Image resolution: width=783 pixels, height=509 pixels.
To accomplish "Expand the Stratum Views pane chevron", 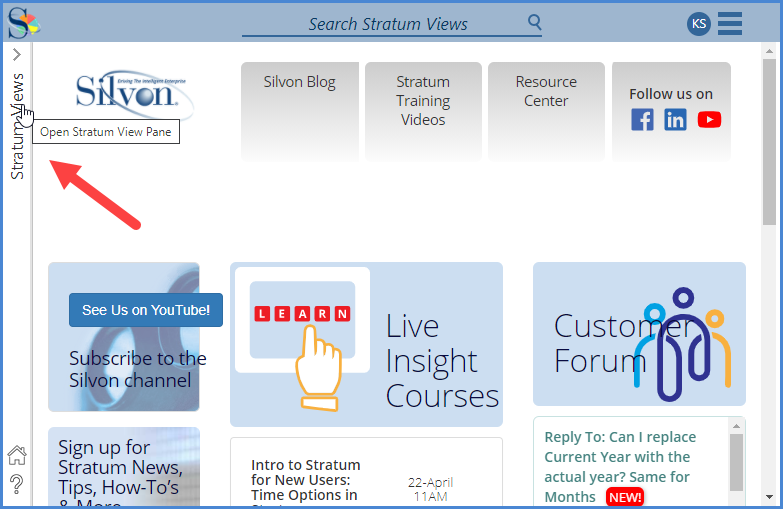I will click(17, 55).
